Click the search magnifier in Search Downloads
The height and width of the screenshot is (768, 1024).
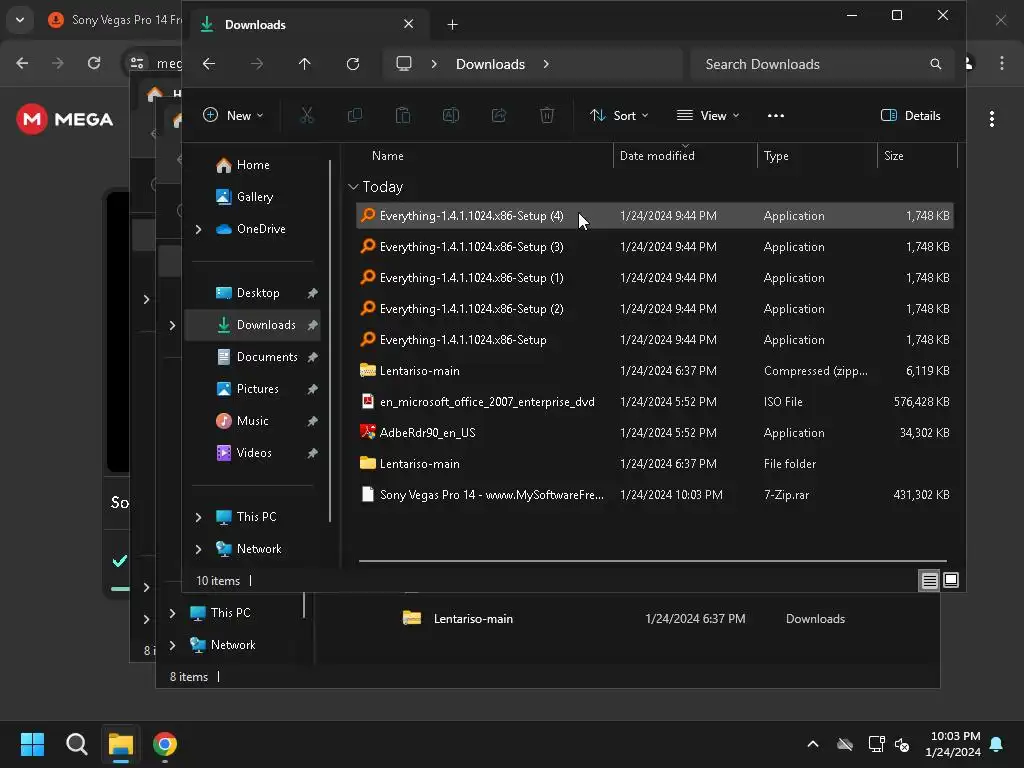point(935,64)
